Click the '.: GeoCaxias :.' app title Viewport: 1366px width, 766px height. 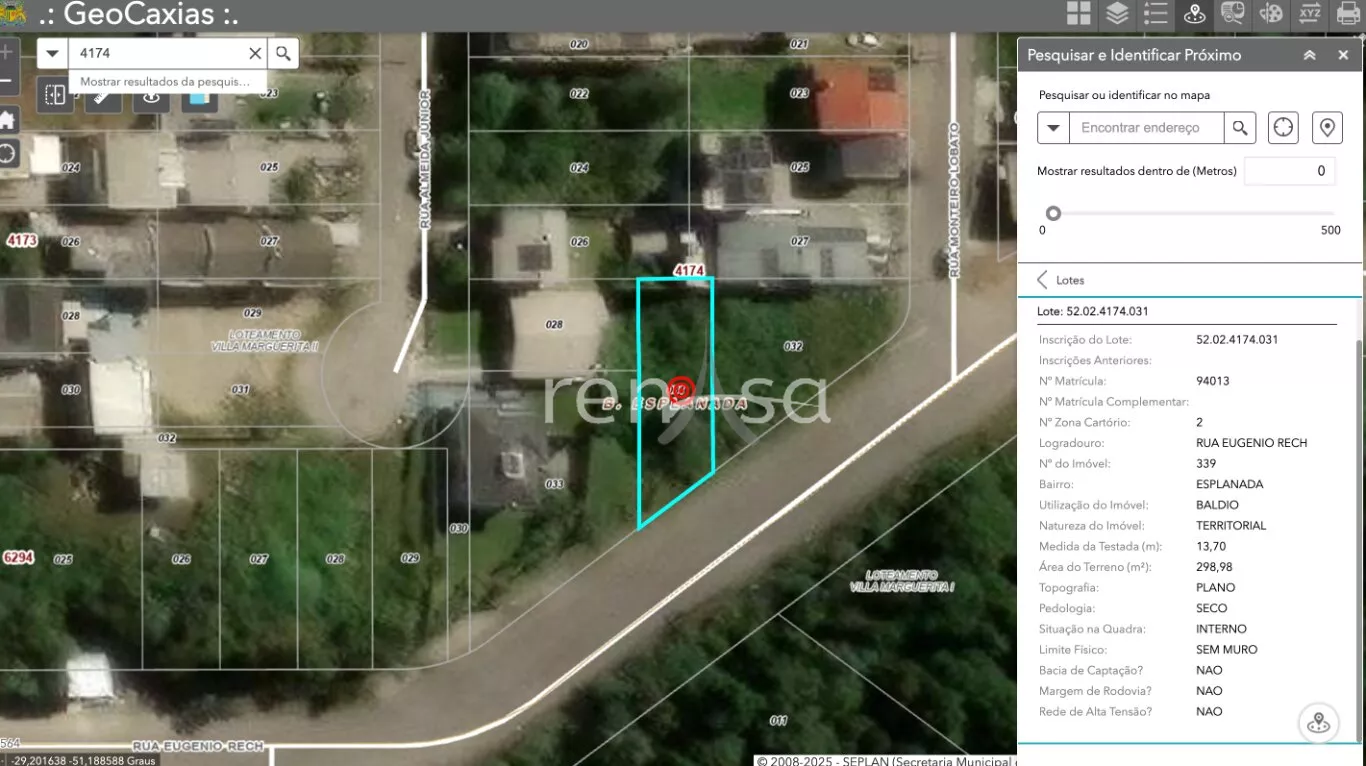pyautogui.click(x=138, y=15)
